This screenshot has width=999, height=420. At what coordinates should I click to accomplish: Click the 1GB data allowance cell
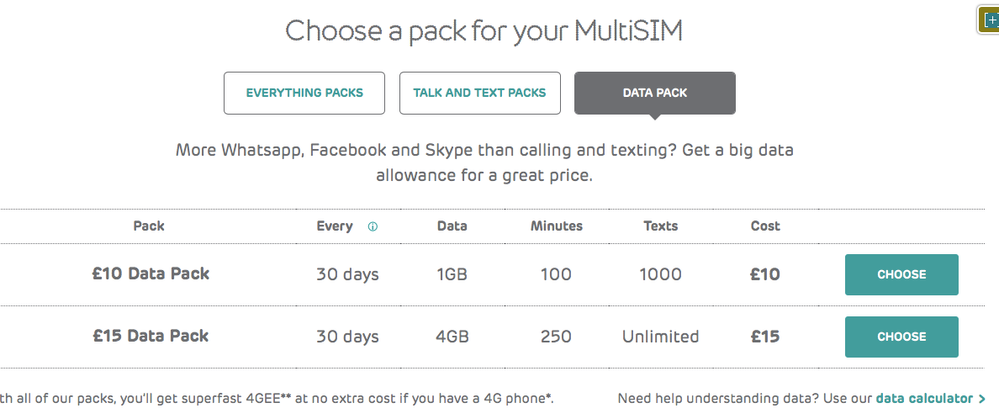coord(452,274)
